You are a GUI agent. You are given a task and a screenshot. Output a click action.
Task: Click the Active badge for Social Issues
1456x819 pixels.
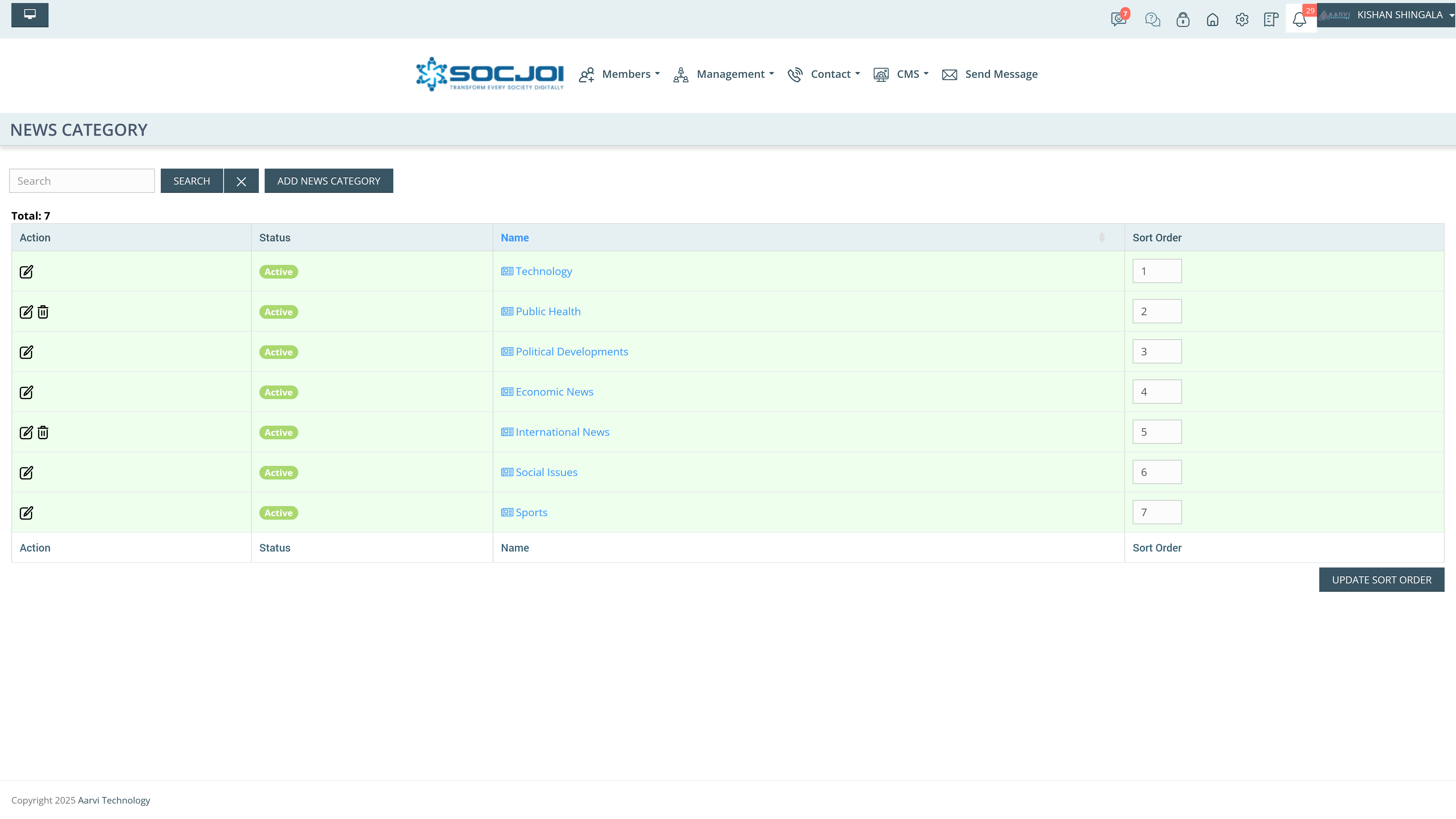click(x=279, y=472)
